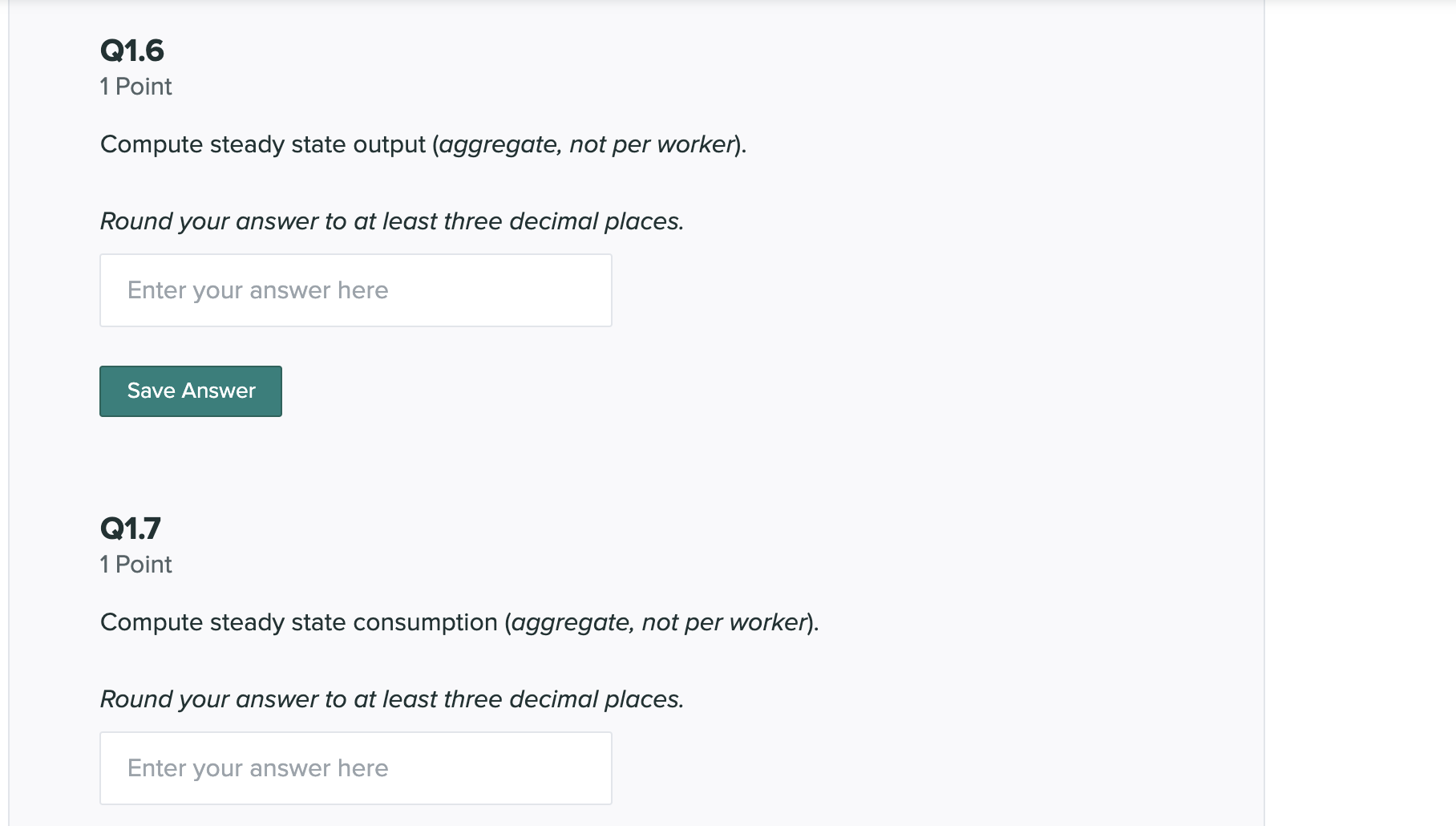Click the rounding instruction text under Q1.6
The image size is (1456, 826).
[391, 221]
